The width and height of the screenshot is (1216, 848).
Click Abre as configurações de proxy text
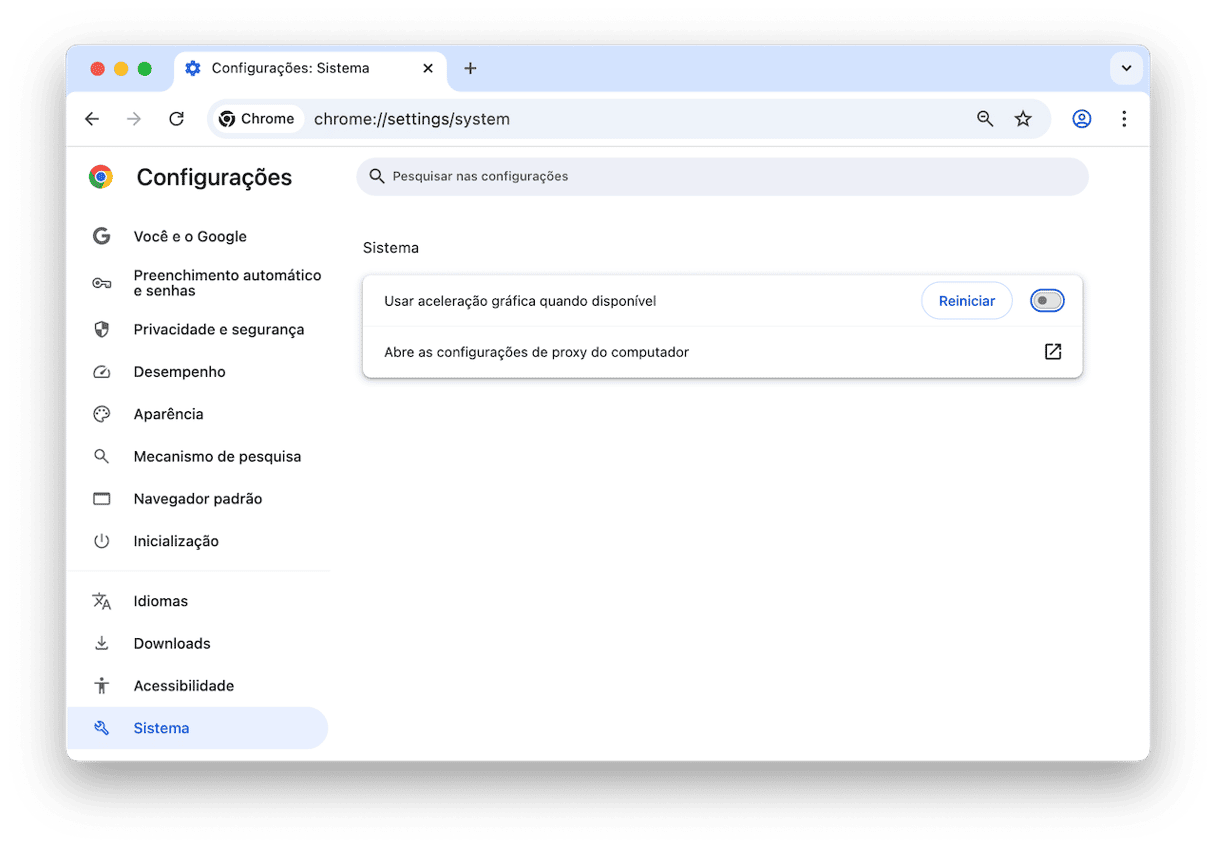(536, 352)
